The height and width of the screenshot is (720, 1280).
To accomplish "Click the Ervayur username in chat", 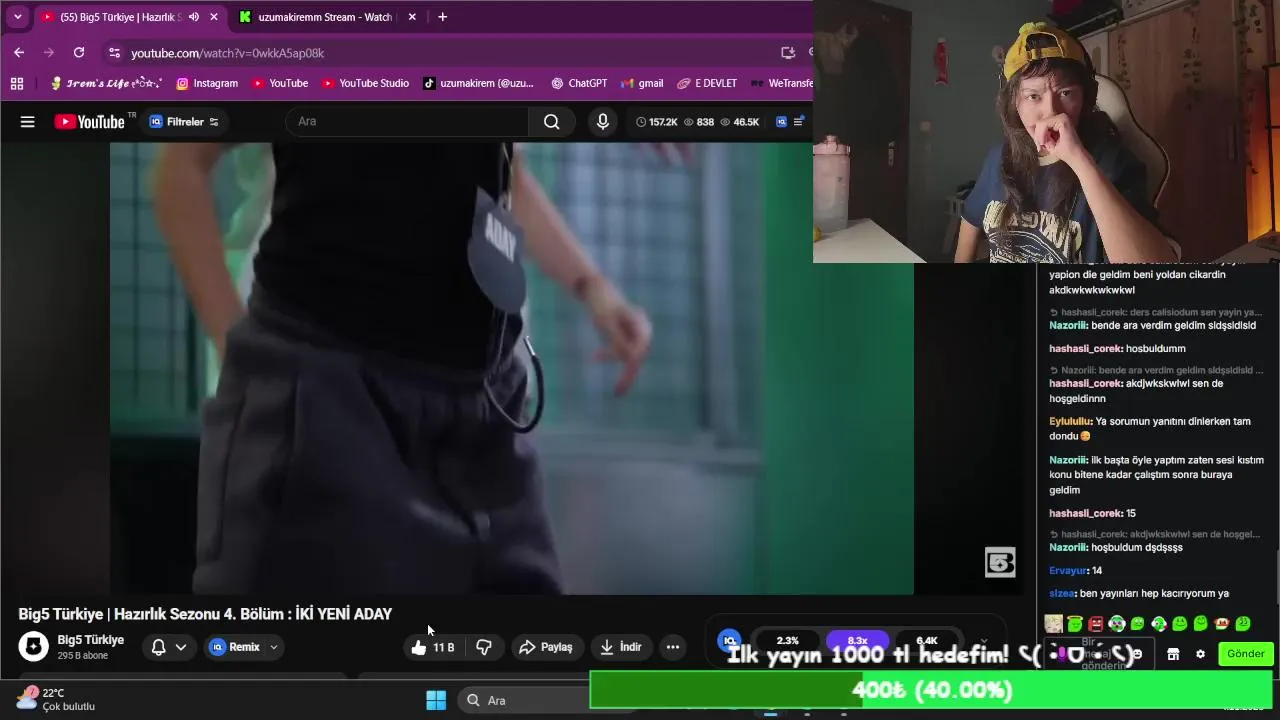I will [x=1068, y=571].
